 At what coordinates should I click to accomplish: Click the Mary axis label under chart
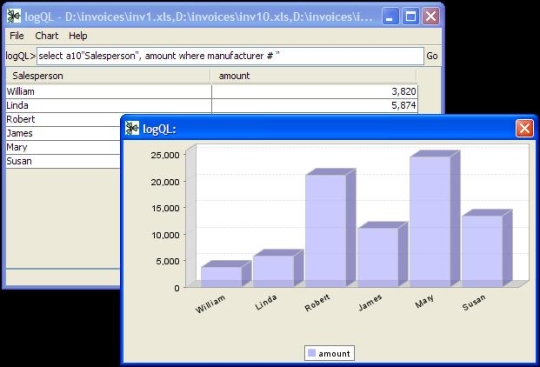pyautogui.click(x=424, y=301)
